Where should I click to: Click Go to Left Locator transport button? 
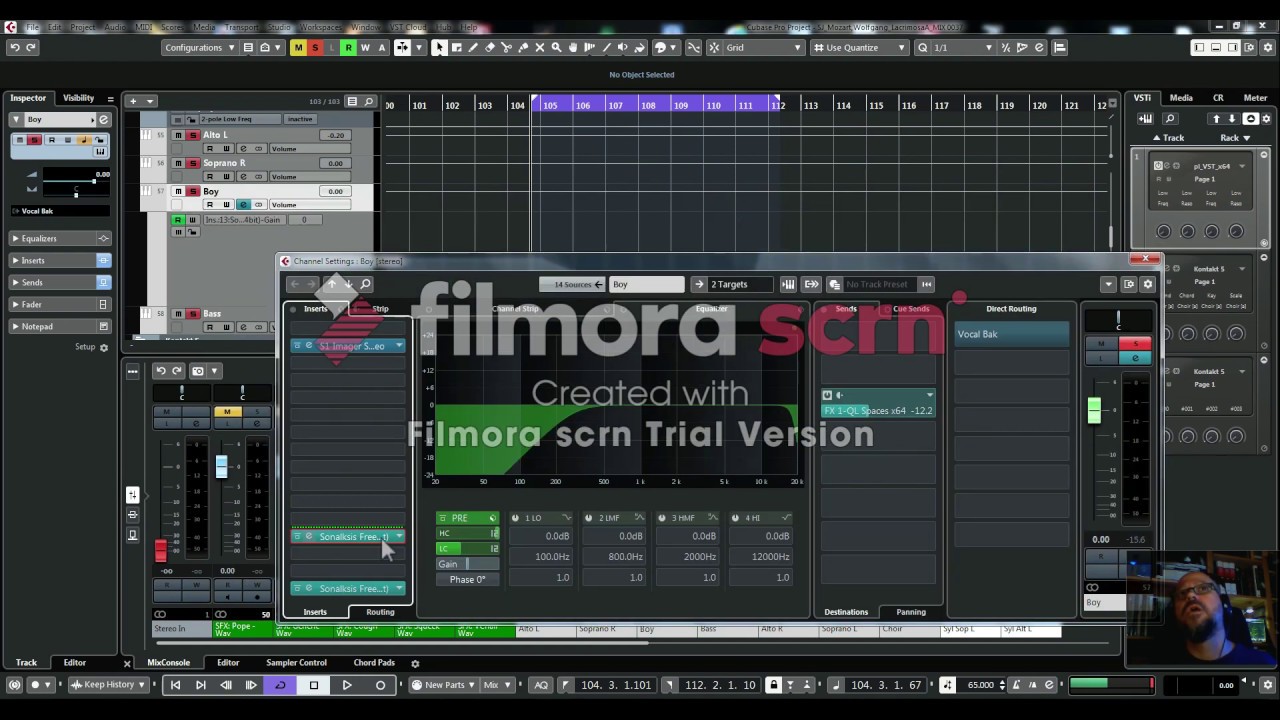pyautogui.click(x=175, y=685)
